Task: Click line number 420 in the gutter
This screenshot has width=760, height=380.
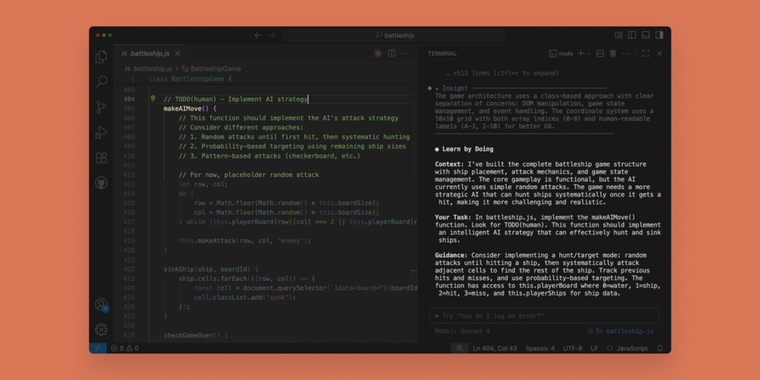Action: (129, 250)
